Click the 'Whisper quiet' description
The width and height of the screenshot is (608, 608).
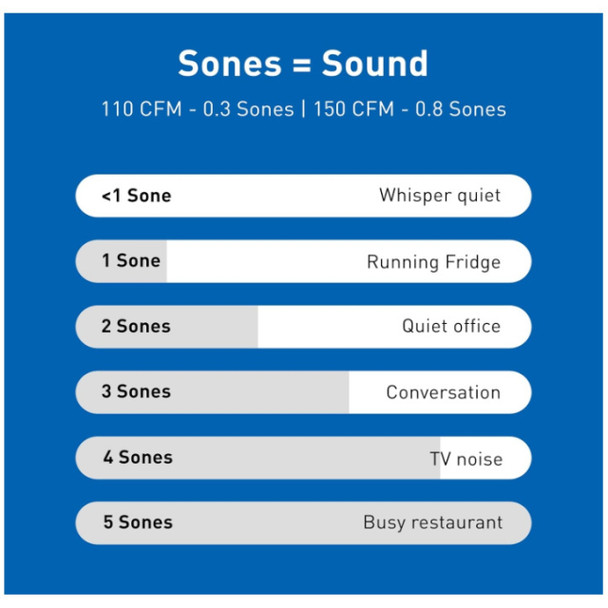[440, 195]
